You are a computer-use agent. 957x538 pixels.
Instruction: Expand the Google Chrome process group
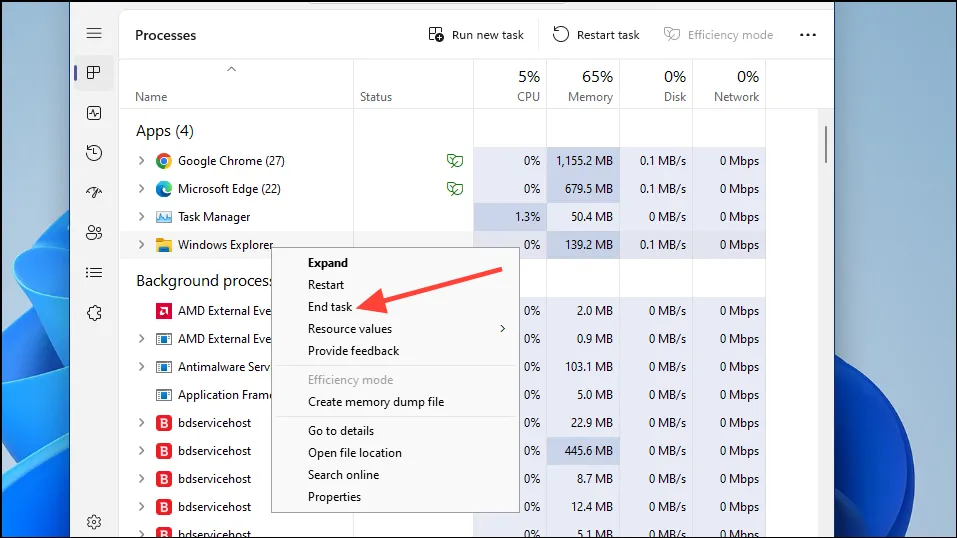[x=141, y=161]
